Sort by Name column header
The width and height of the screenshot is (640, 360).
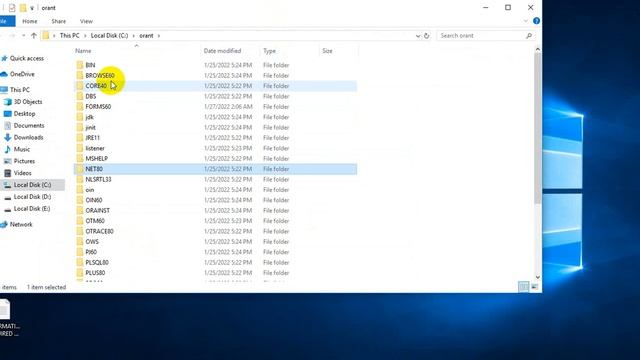pos(137,51)
